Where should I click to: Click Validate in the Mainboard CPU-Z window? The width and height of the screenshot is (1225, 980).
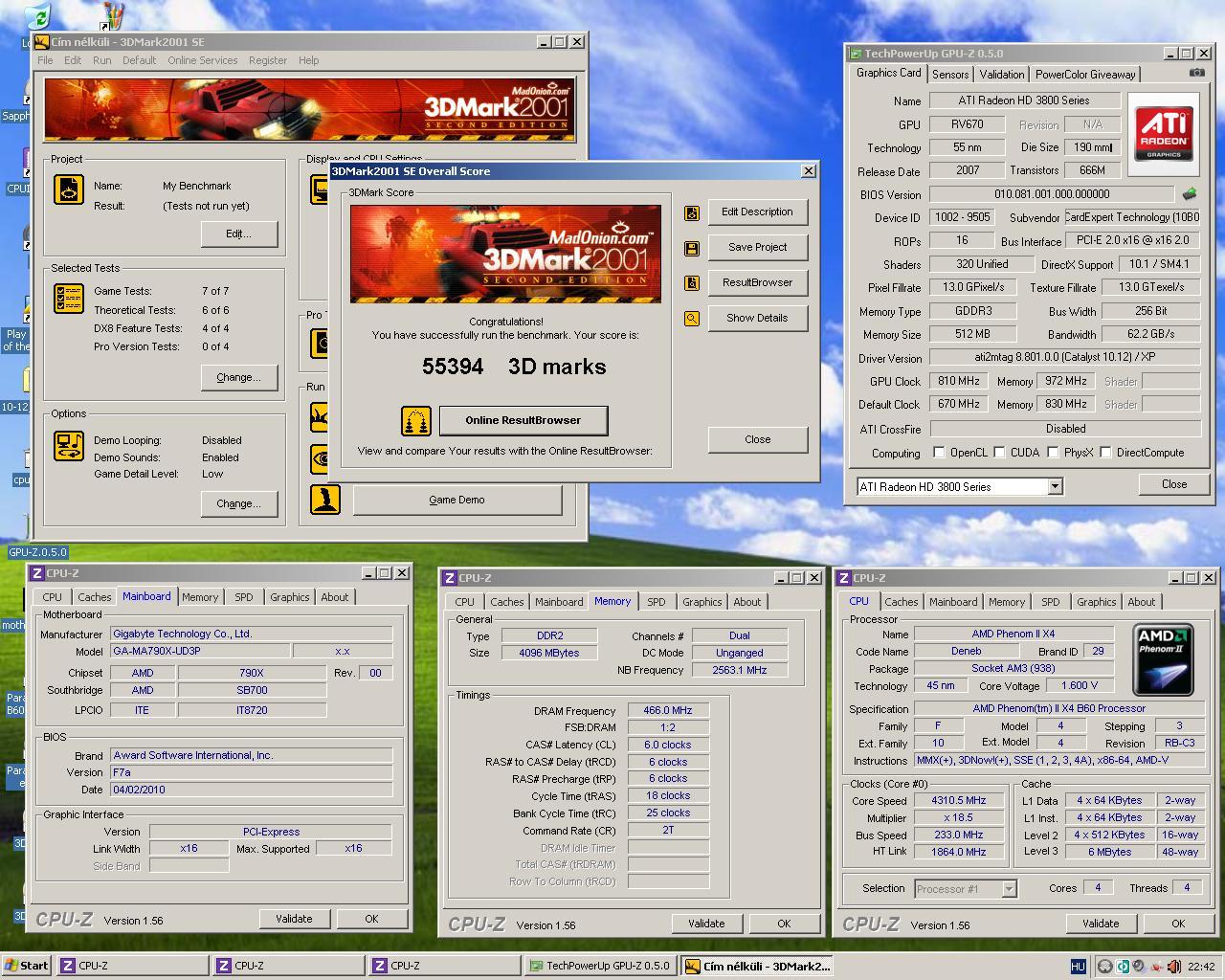294,919
